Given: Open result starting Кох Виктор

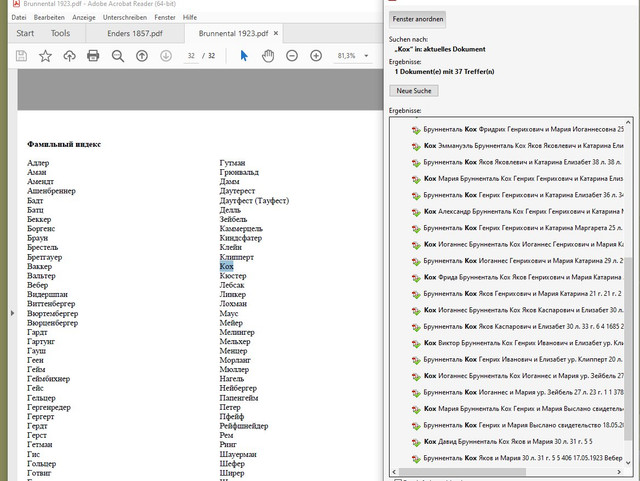Looking at the screenshot, I should tap(523, 343).
